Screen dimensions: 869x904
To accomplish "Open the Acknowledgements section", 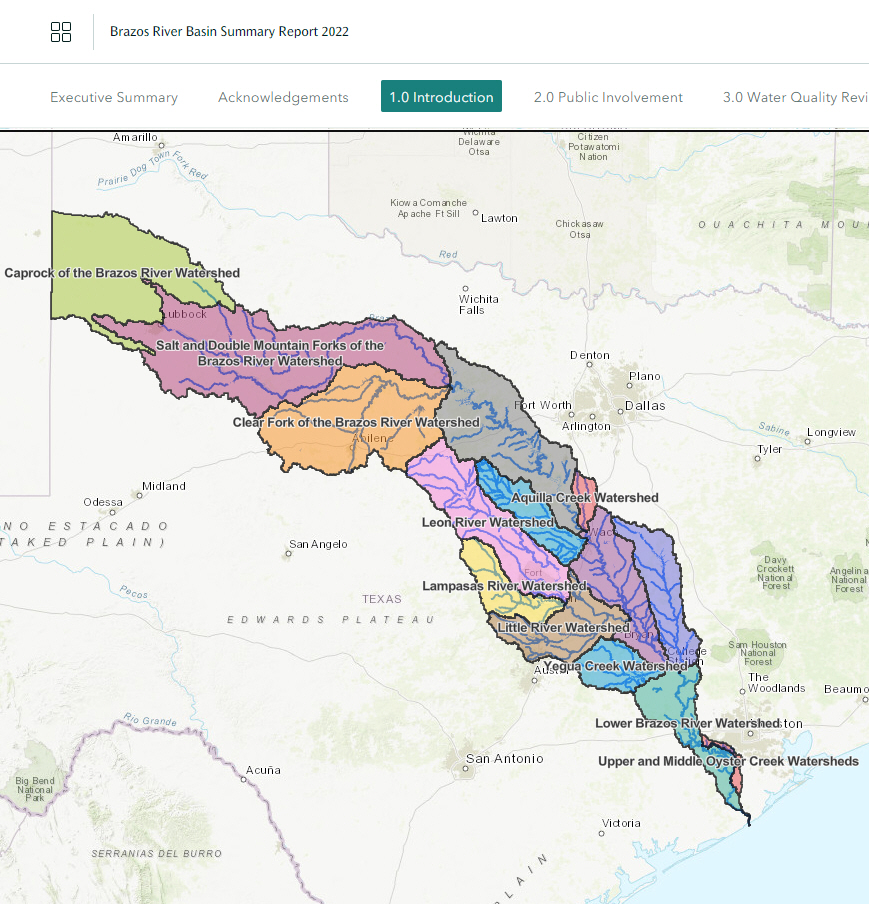I will coord(283,96).
